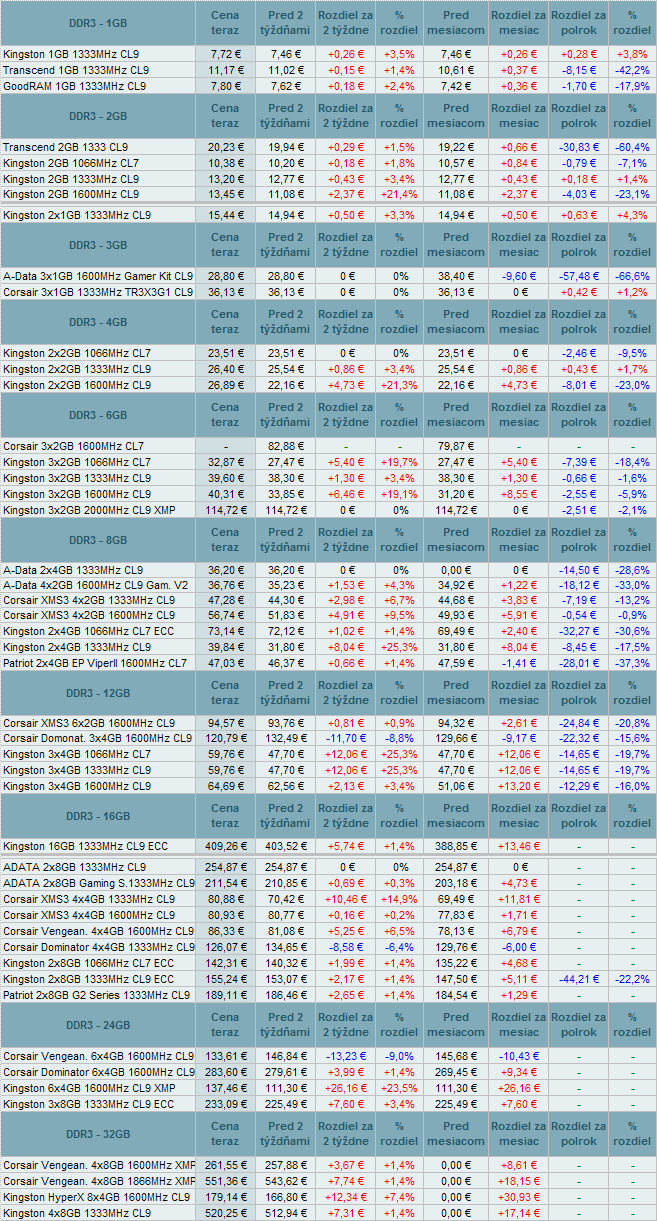Click Transcend 1GB 1333MHz CL9 product name
The height and width of the screenshot is (1221, 657).
pos(76,70)
